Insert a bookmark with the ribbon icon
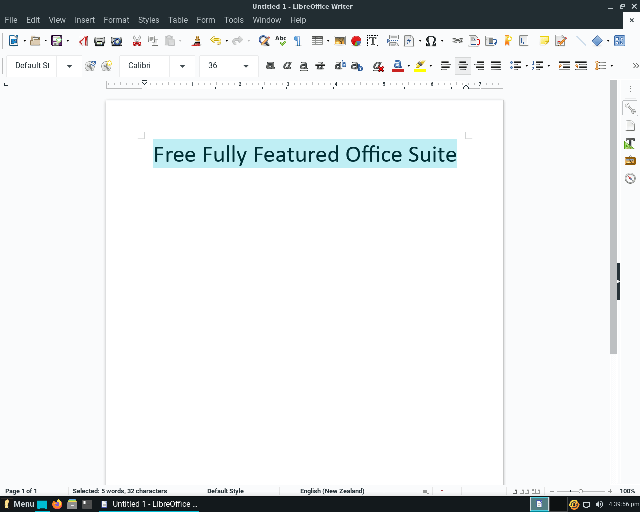 coord(508,41)
